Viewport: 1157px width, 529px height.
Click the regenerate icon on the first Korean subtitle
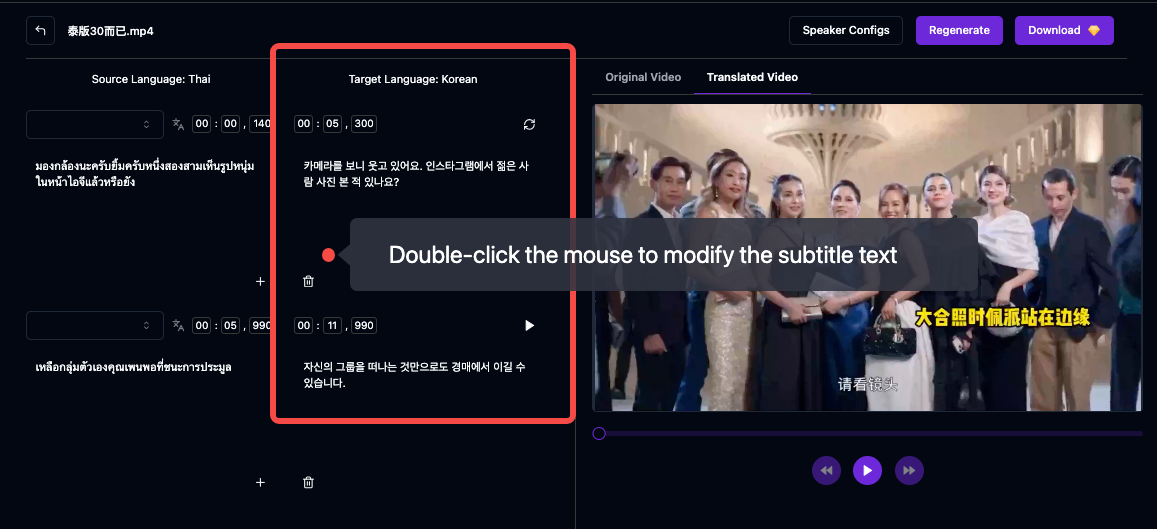click(x=529, y=124)
